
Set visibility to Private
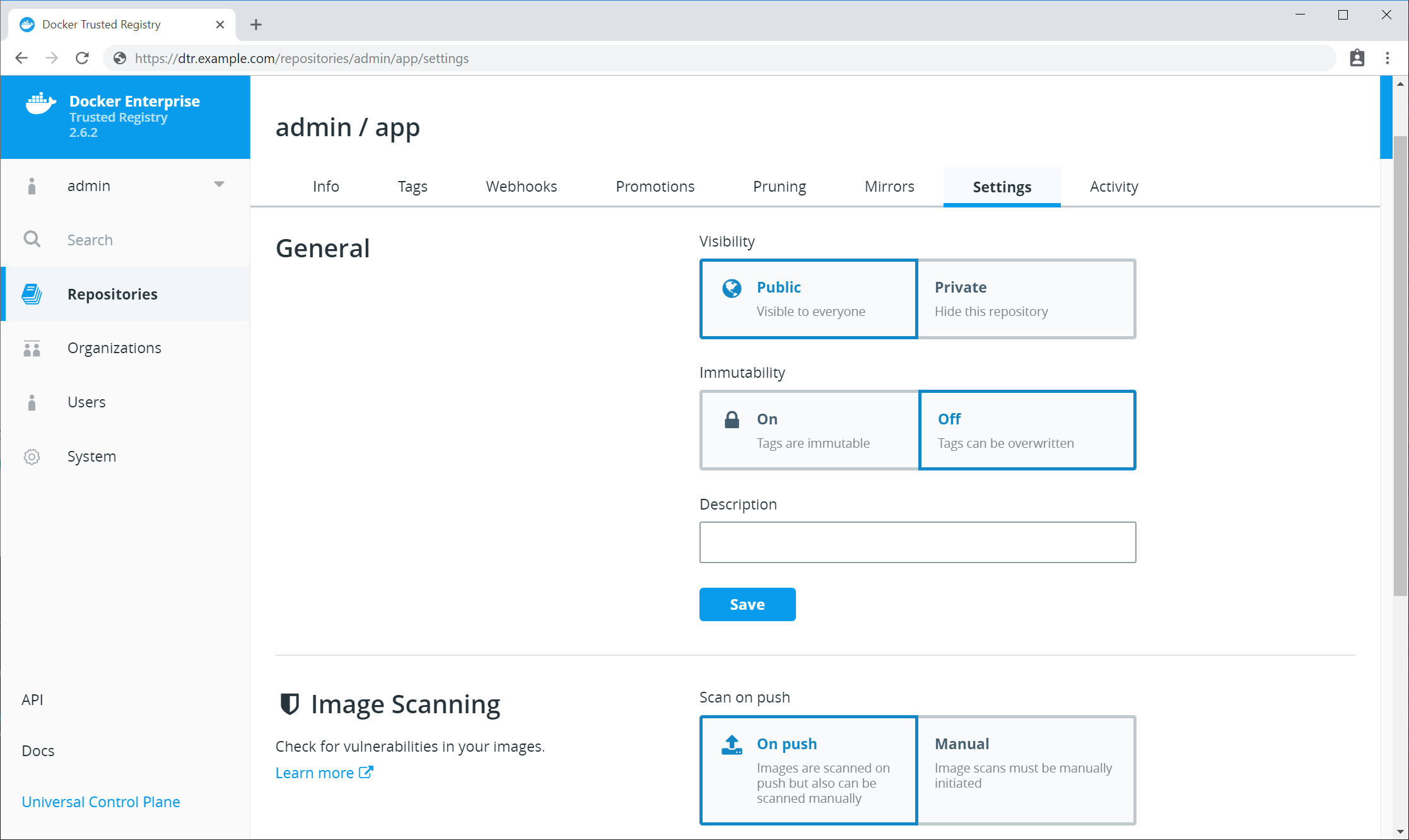pyautogui.click(x=1026, y=299)
